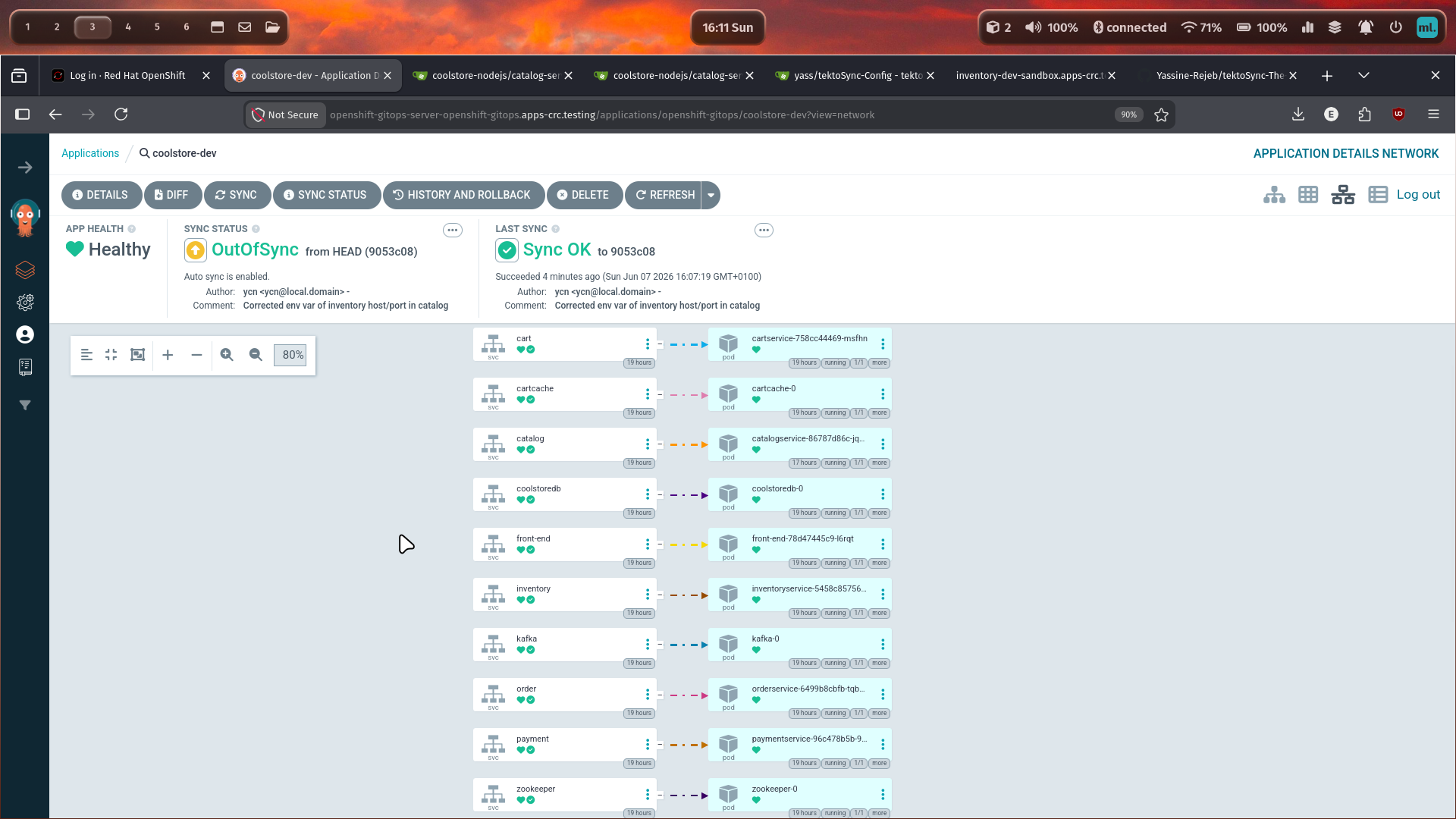1456x819 pixels.
Task: Bookmark the page with the star icon
Action: 1161,115
